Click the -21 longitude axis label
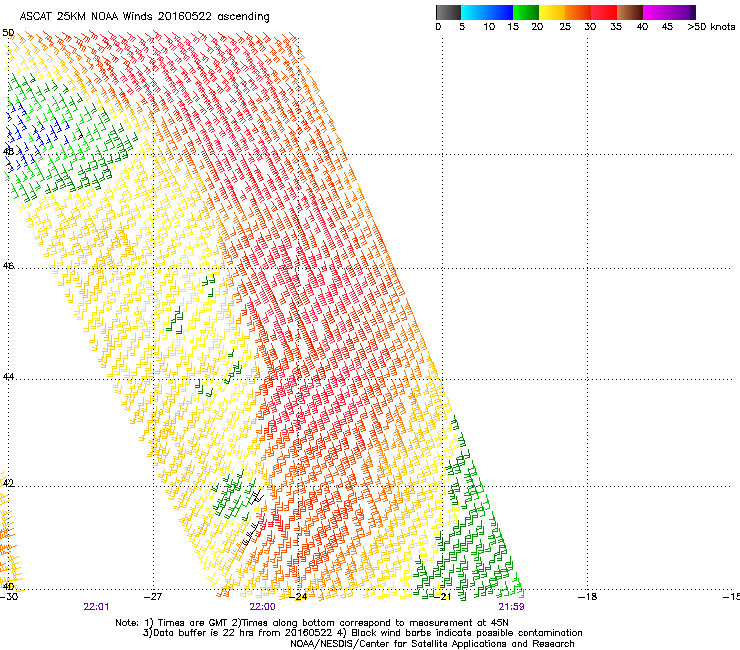The height and width of the screenshot is (650, 740). coord(442,597)
